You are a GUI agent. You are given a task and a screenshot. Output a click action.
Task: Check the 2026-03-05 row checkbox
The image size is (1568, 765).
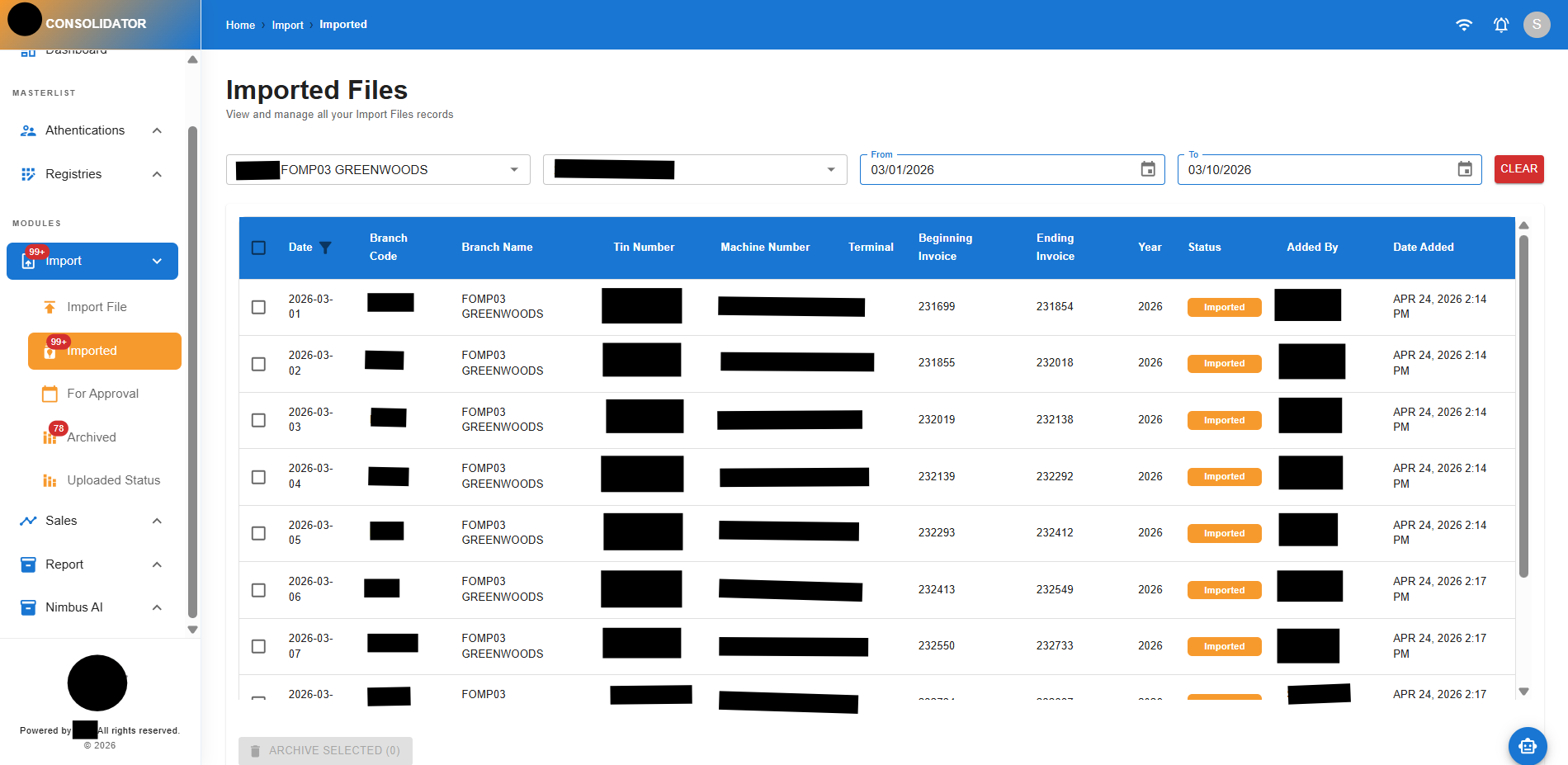point(258,533)
